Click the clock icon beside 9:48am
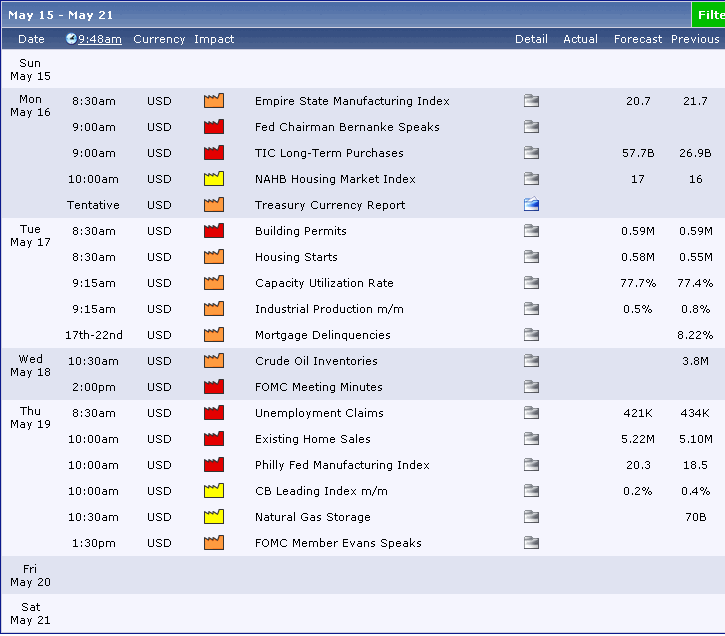This screenshot has height=636, width=725. click(x=71, y=39)
